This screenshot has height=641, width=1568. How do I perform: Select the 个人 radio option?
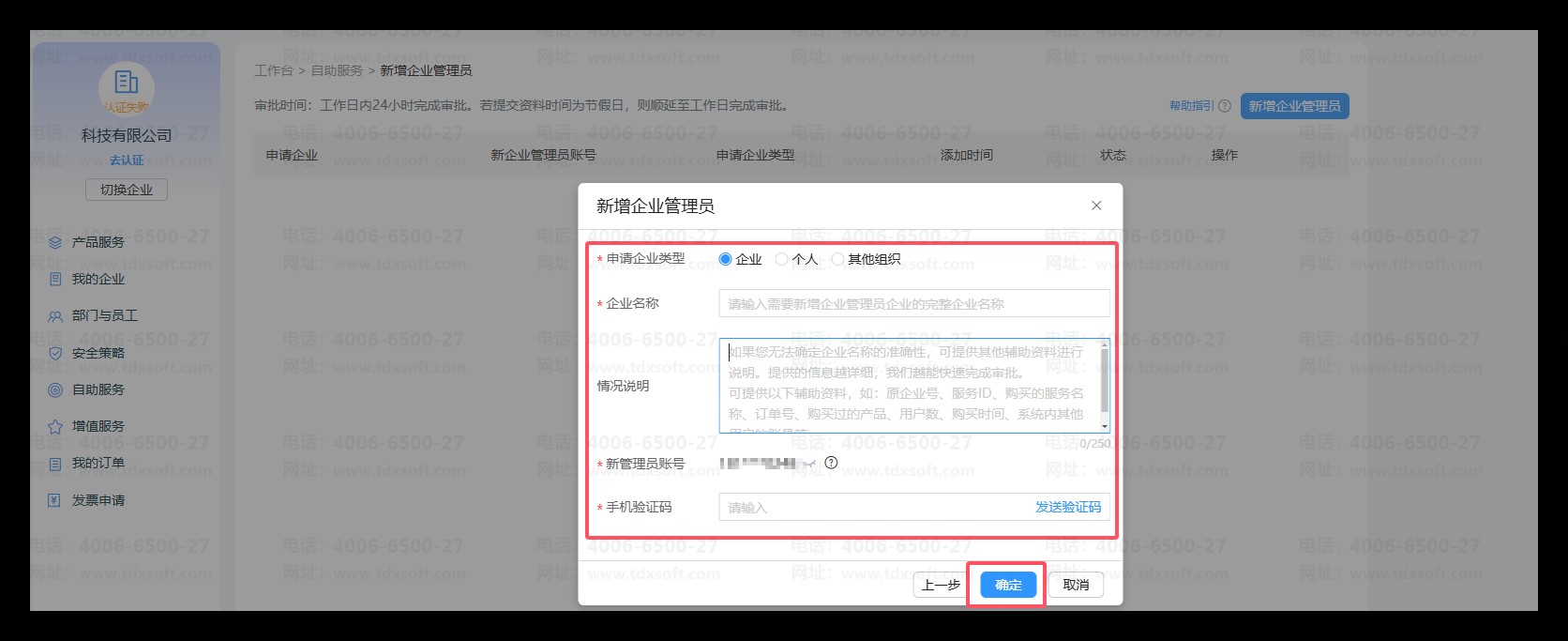(781, 259)
